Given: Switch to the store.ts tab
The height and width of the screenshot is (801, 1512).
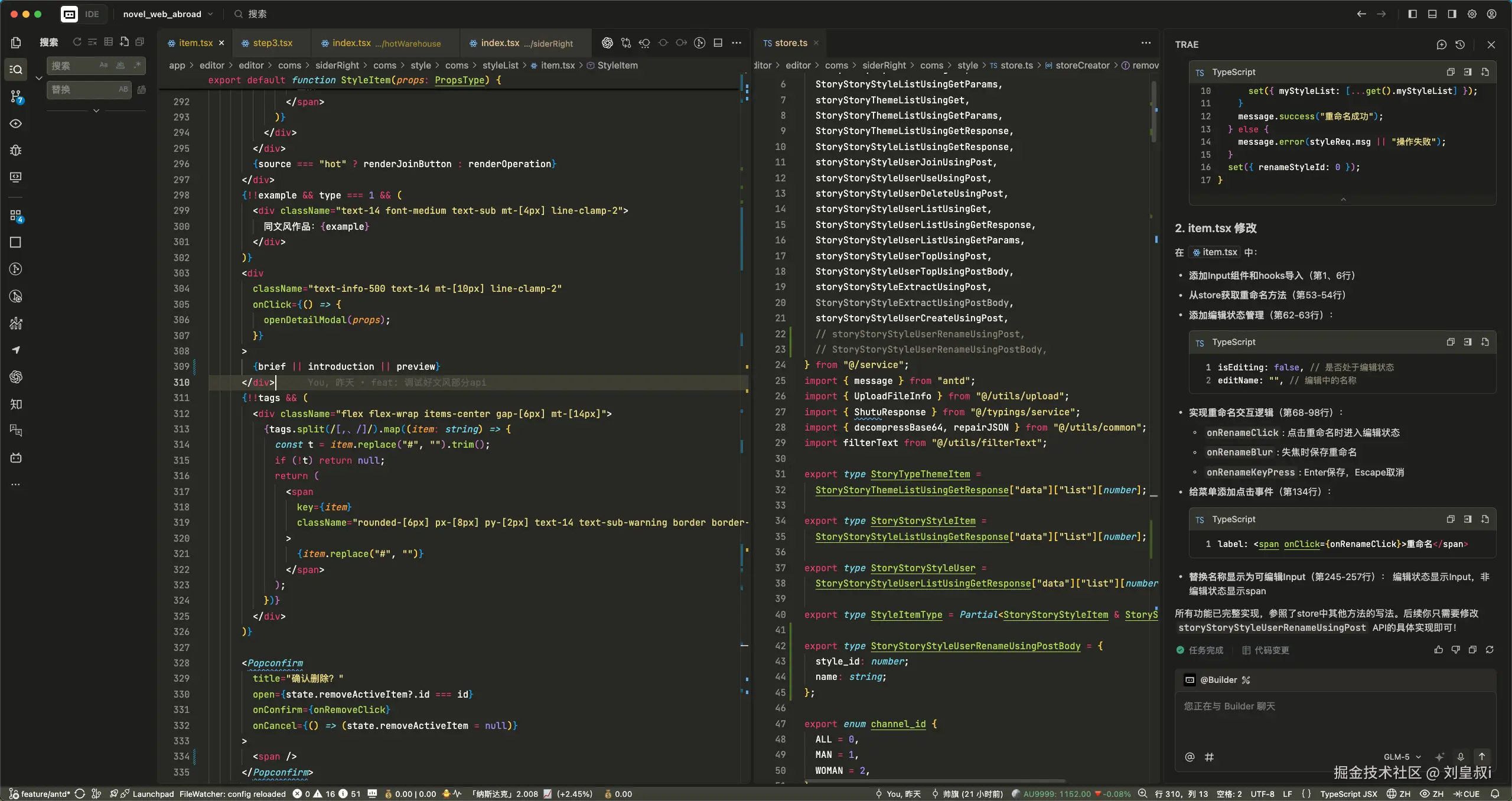Looking at the screenshot, I should pyautogui.click(x=790, y=43).
